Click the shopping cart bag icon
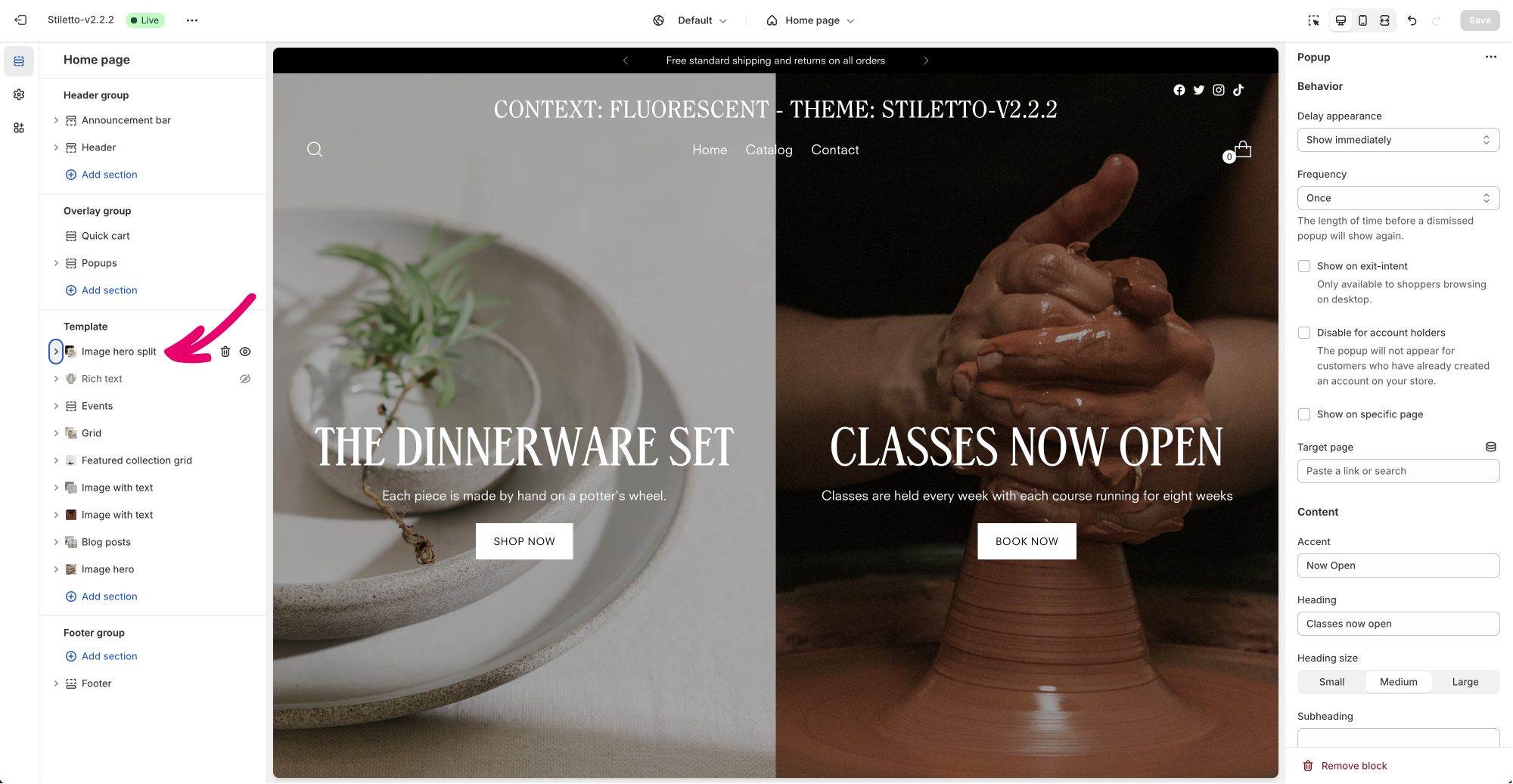1513x784 pixels. [x=1242, y=149]
